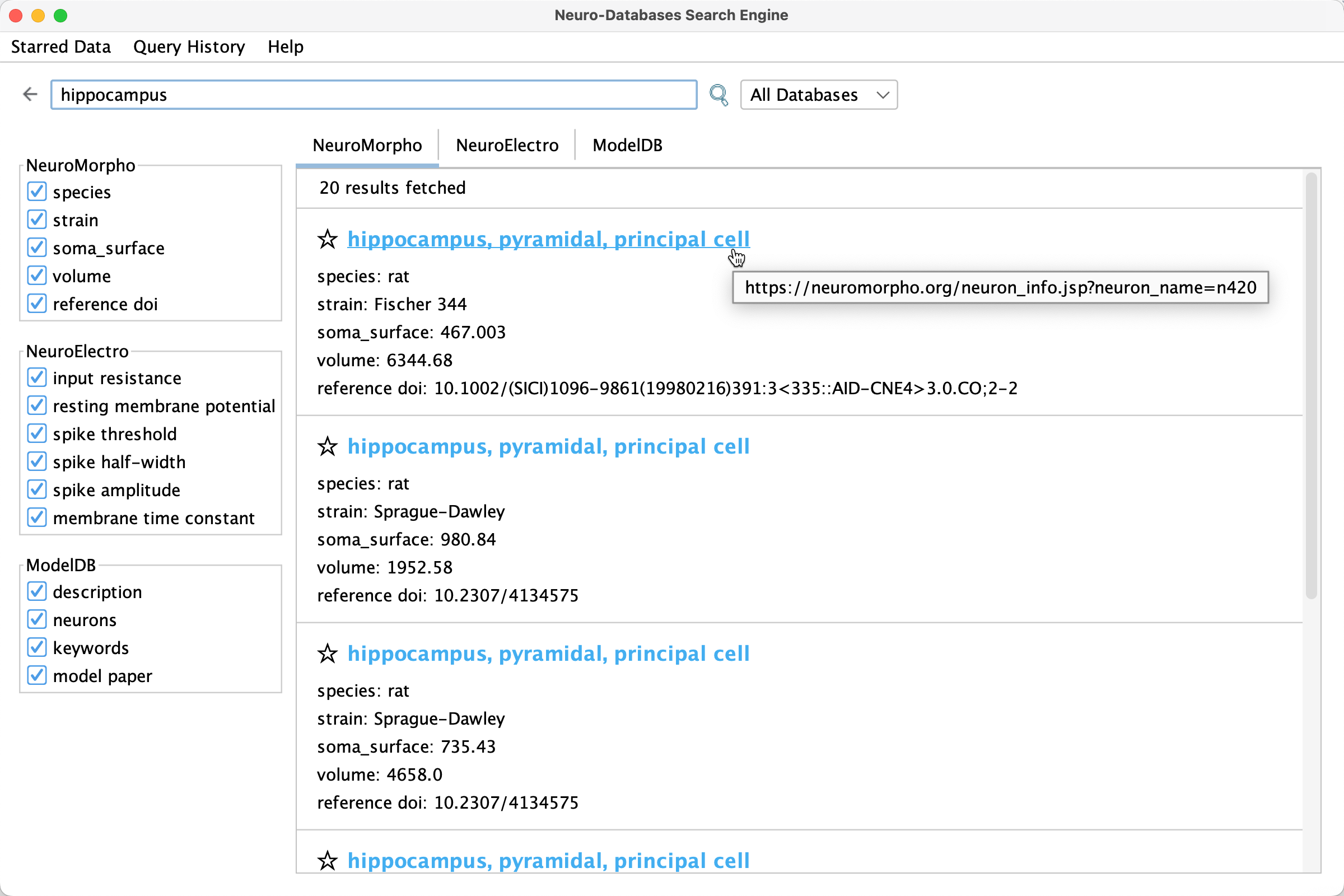Viewport: 1344px width, 896px height.
Task: Click the back arrow icon
Action: [30, 94]
